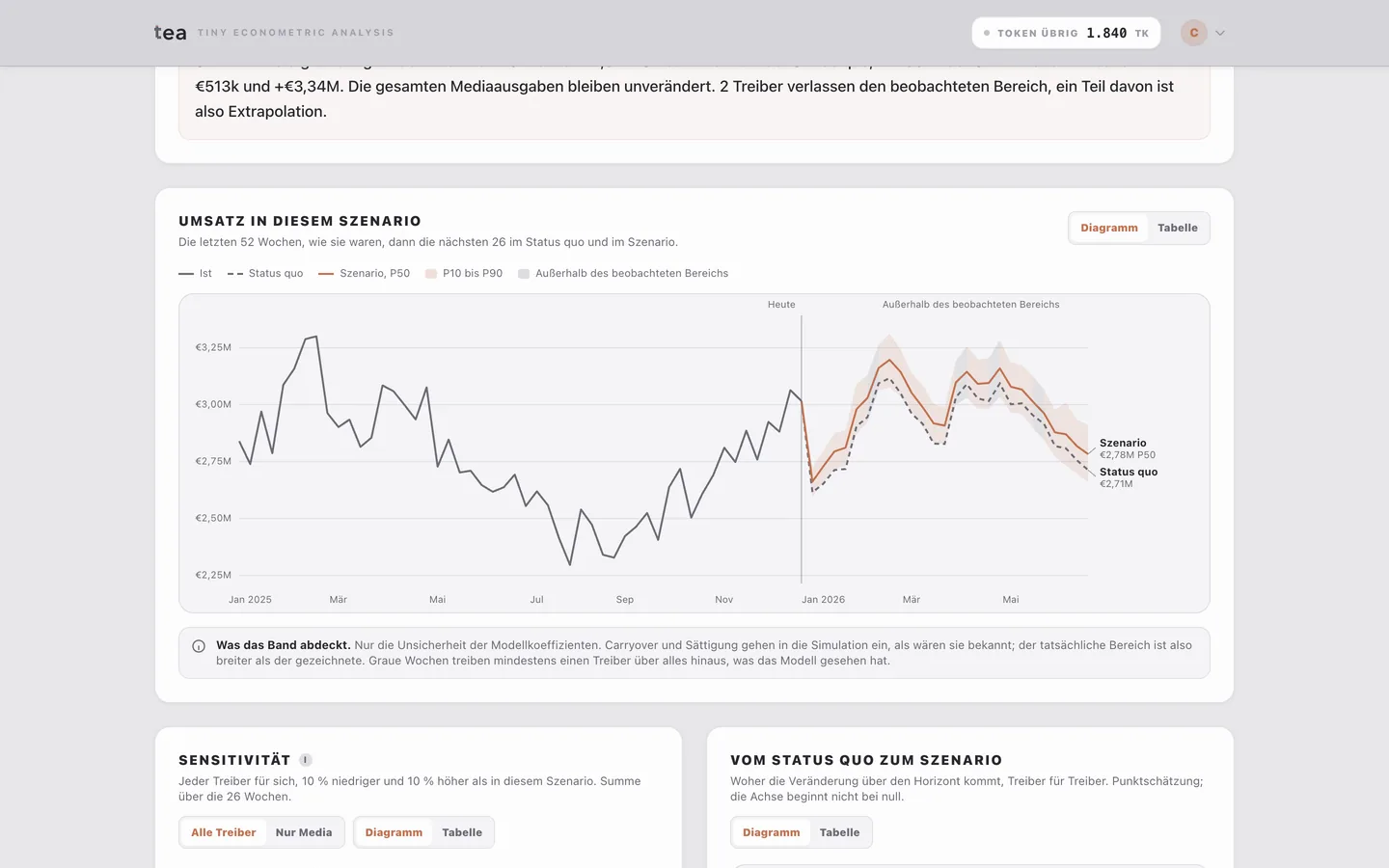
Task: Click the Sensitivität info icon
Action: pos(306,760)
